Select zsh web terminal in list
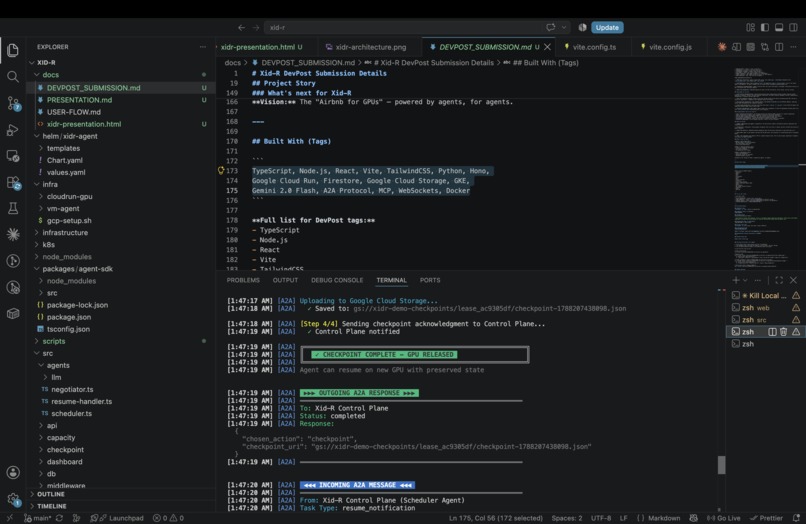Image resolution: width=806 pixels, height=524 pixels. point(765,308)
